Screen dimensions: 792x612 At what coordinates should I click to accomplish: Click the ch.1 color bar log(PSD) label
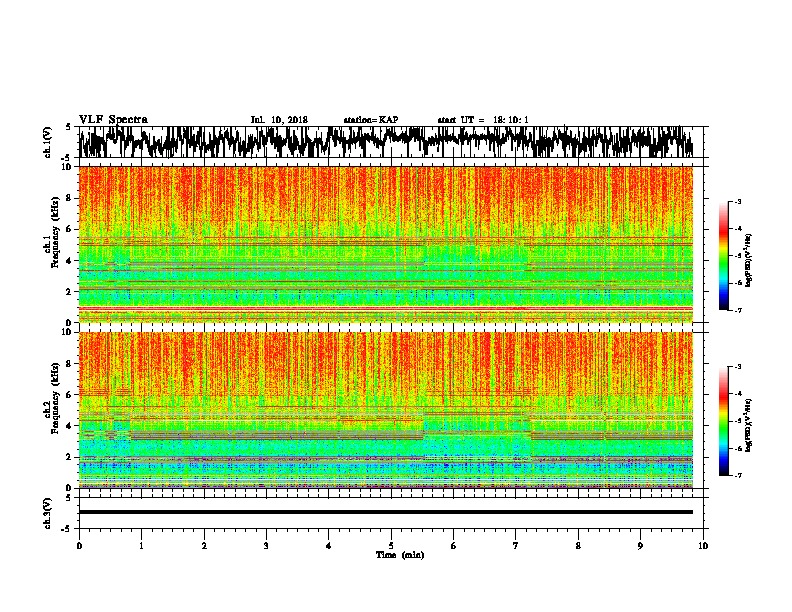tap(748, 261)
